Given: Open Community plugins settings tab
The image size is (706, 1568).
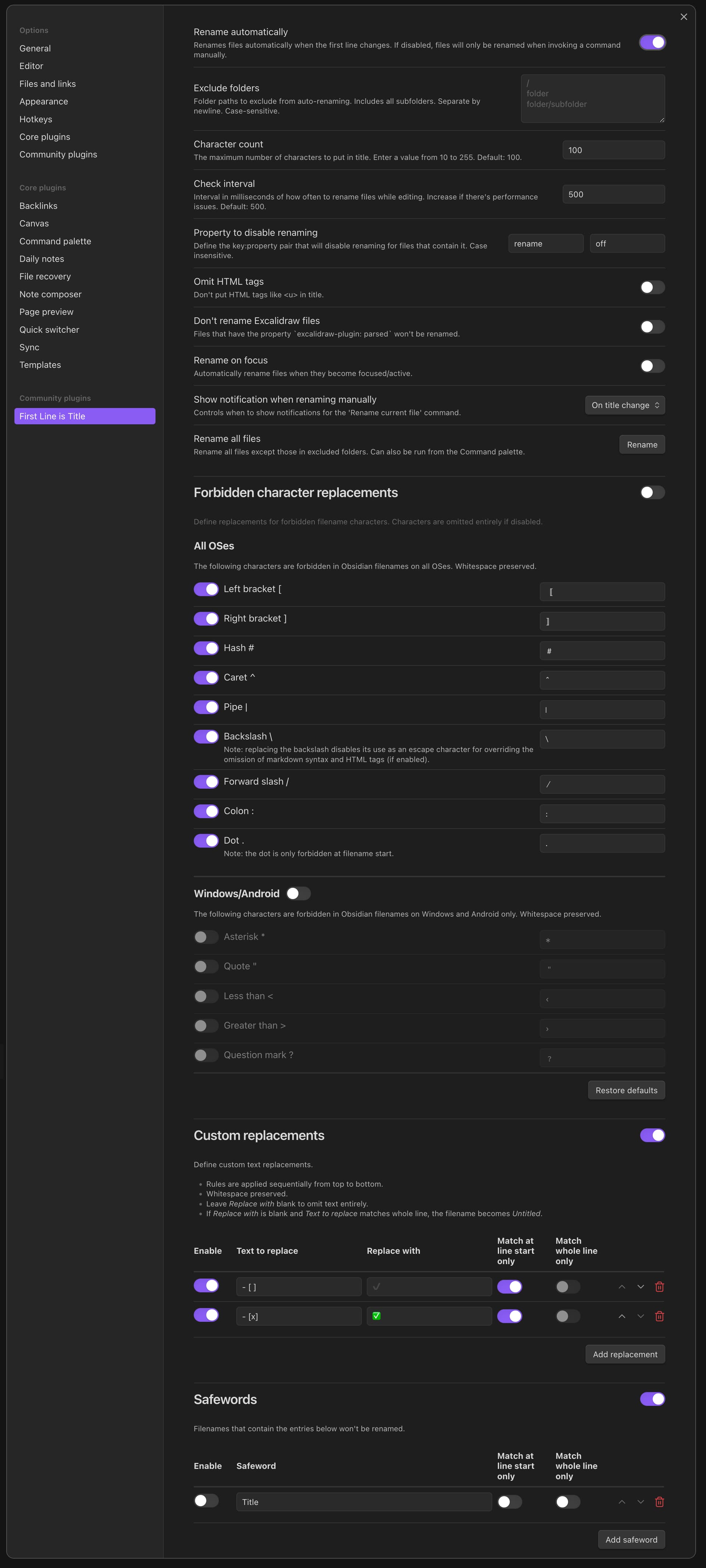Looking at the screenshot, I should click(x=58, y=154).
